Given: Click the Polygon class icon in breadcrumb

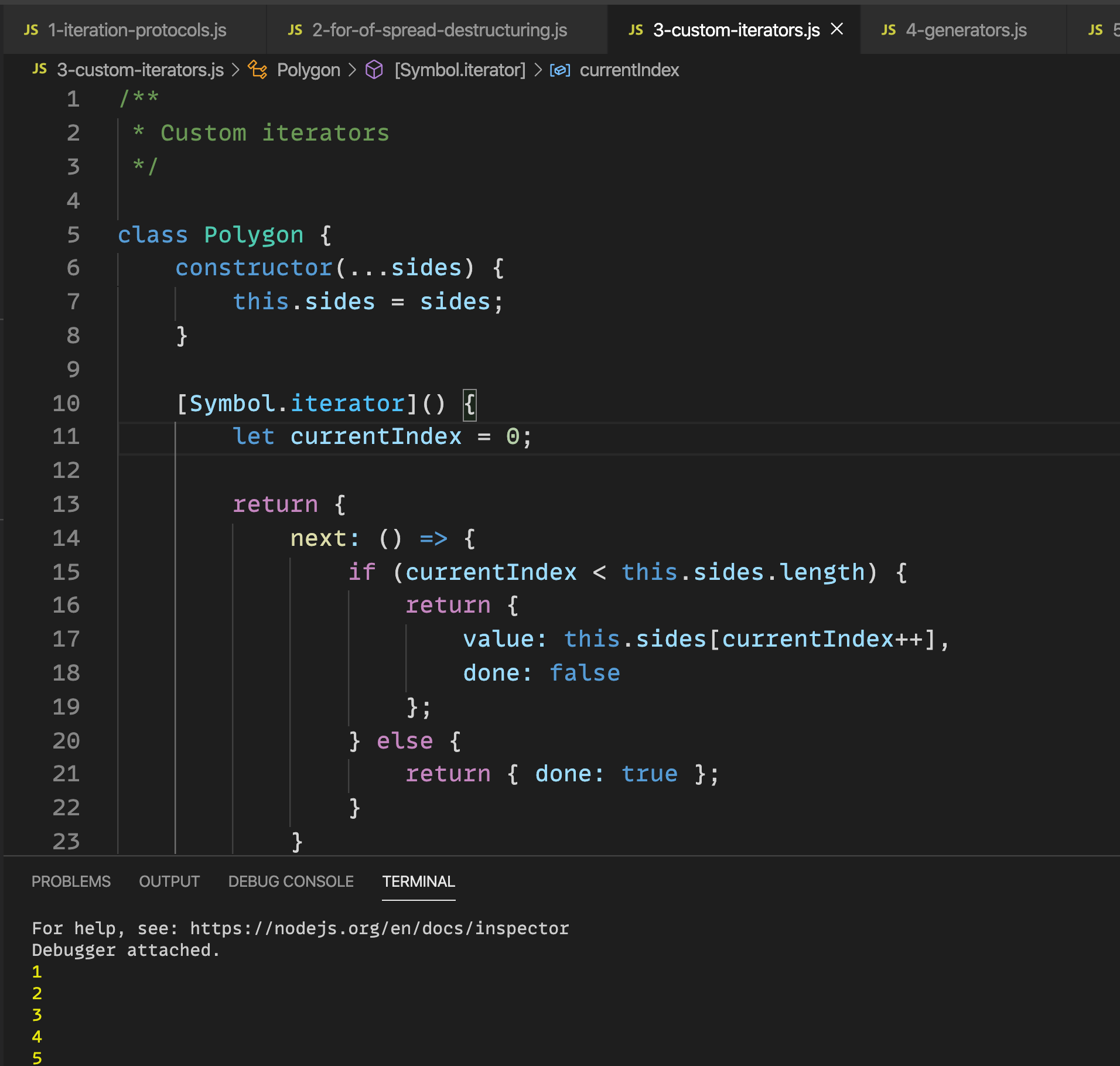Looking at the screenshot, I should tap(258, 70).
